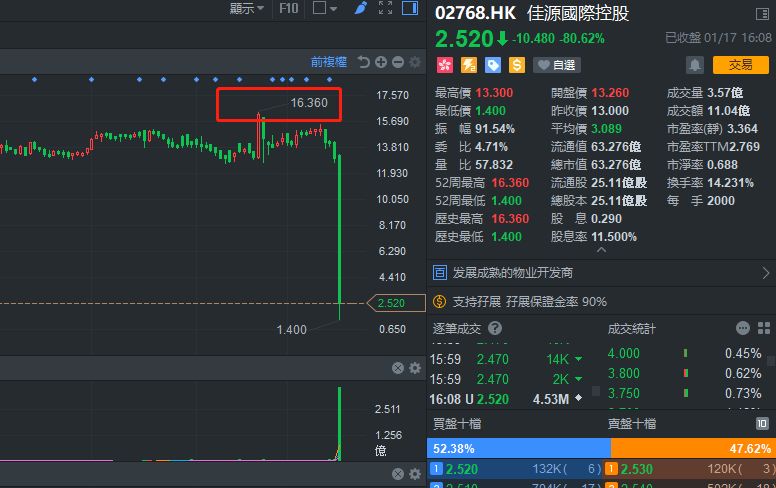776x488 pixels.
Task: Open the F10 company info tab
Action: pyautogui.click(x=288, y=9)
